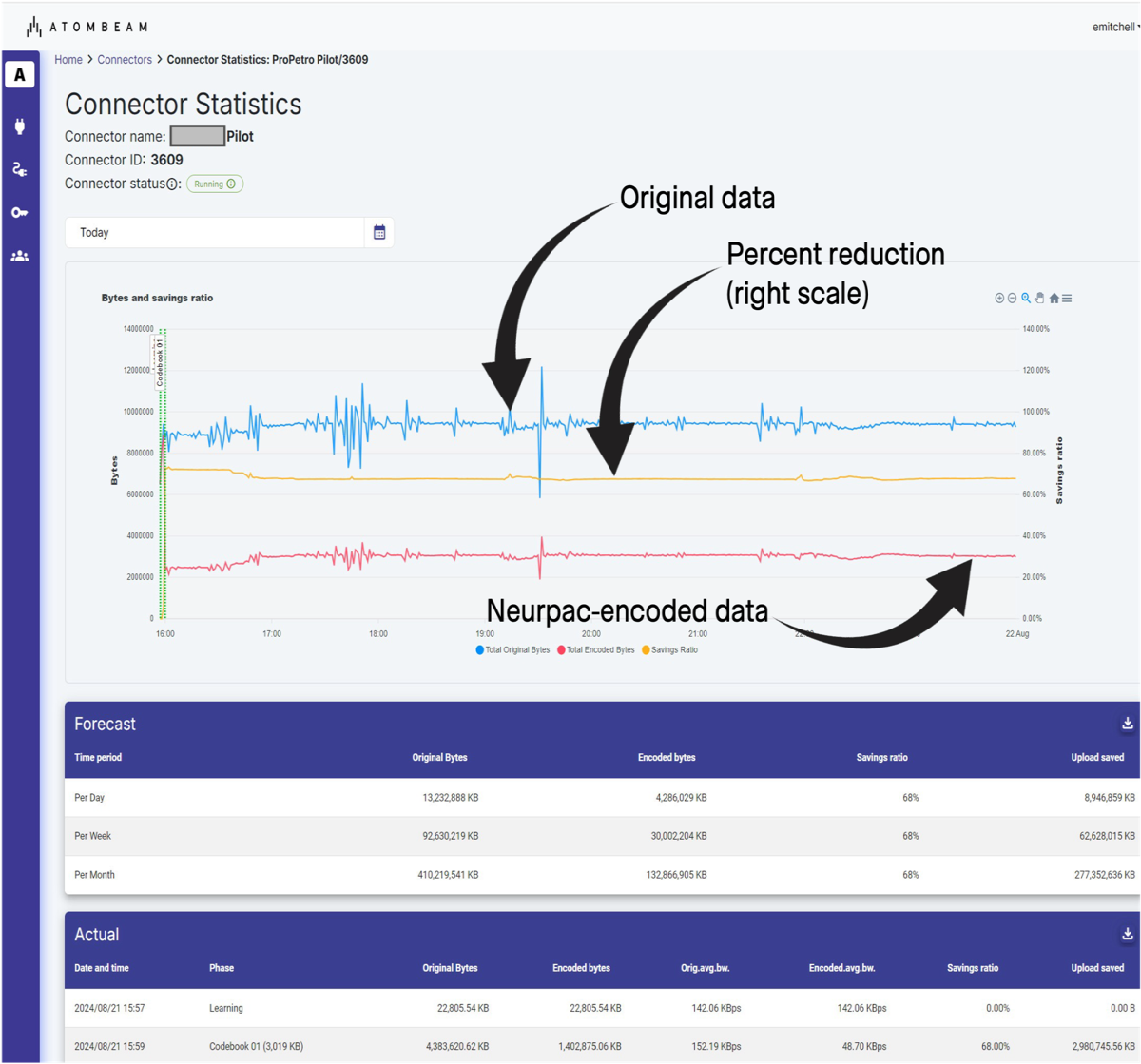Viewport: 1141px width, 1064px height.
Task: Toggle Total Original Bytes legend series
Action: [512, 650]
